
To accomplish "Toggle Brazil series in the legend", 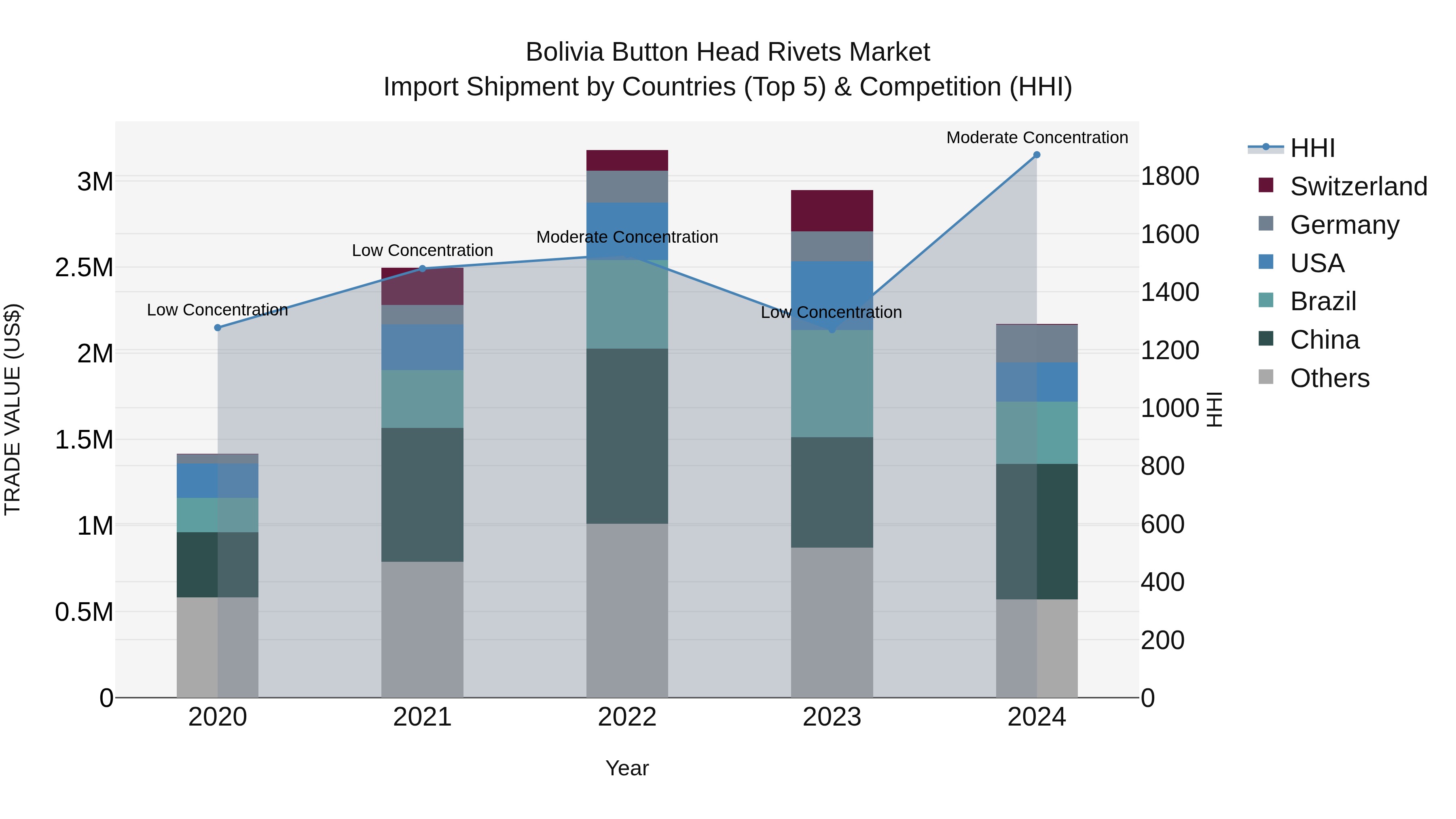I will 1307,301.
